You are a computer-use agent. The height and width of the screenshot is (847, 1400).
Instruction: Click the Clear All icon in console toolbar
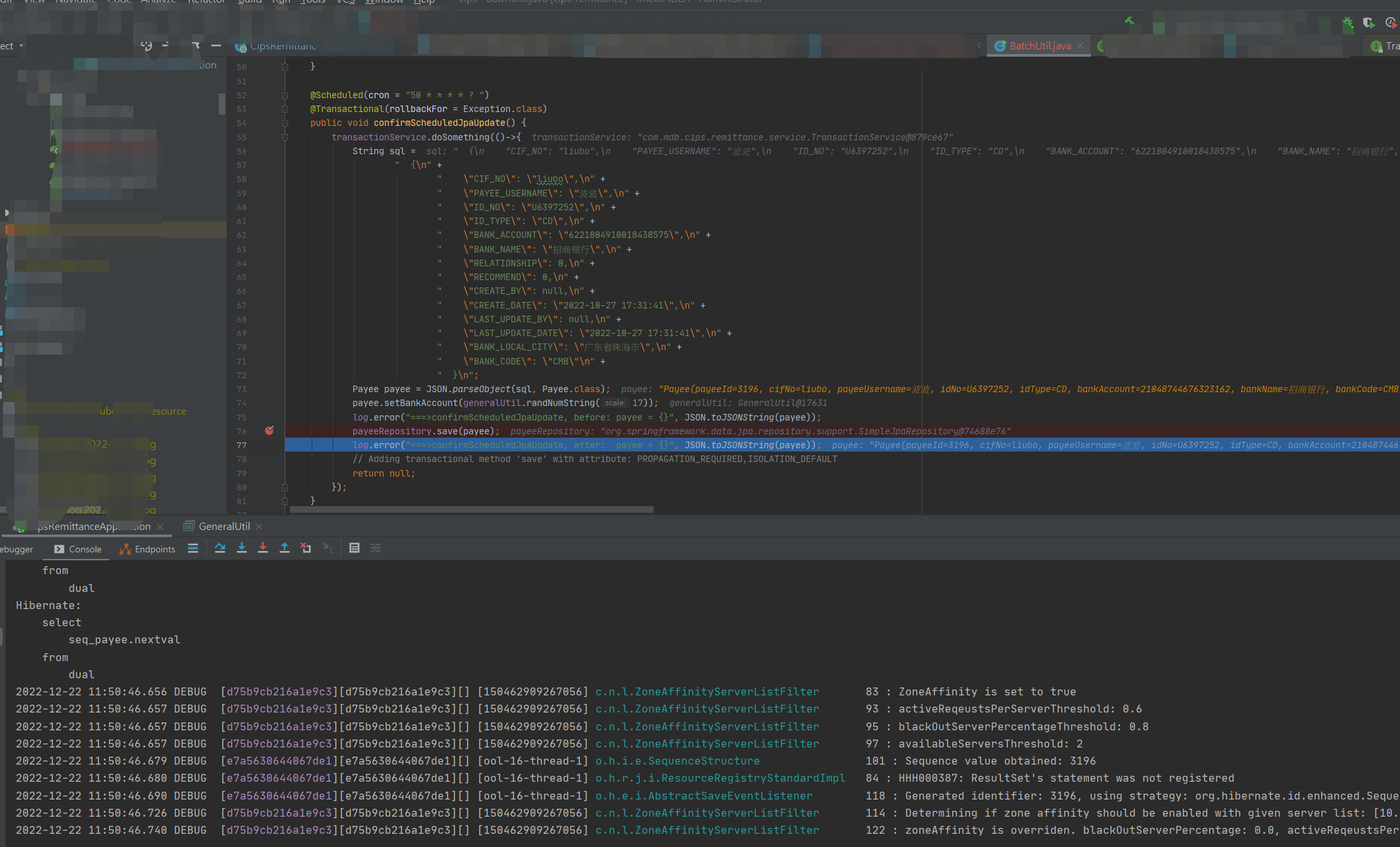306,548
